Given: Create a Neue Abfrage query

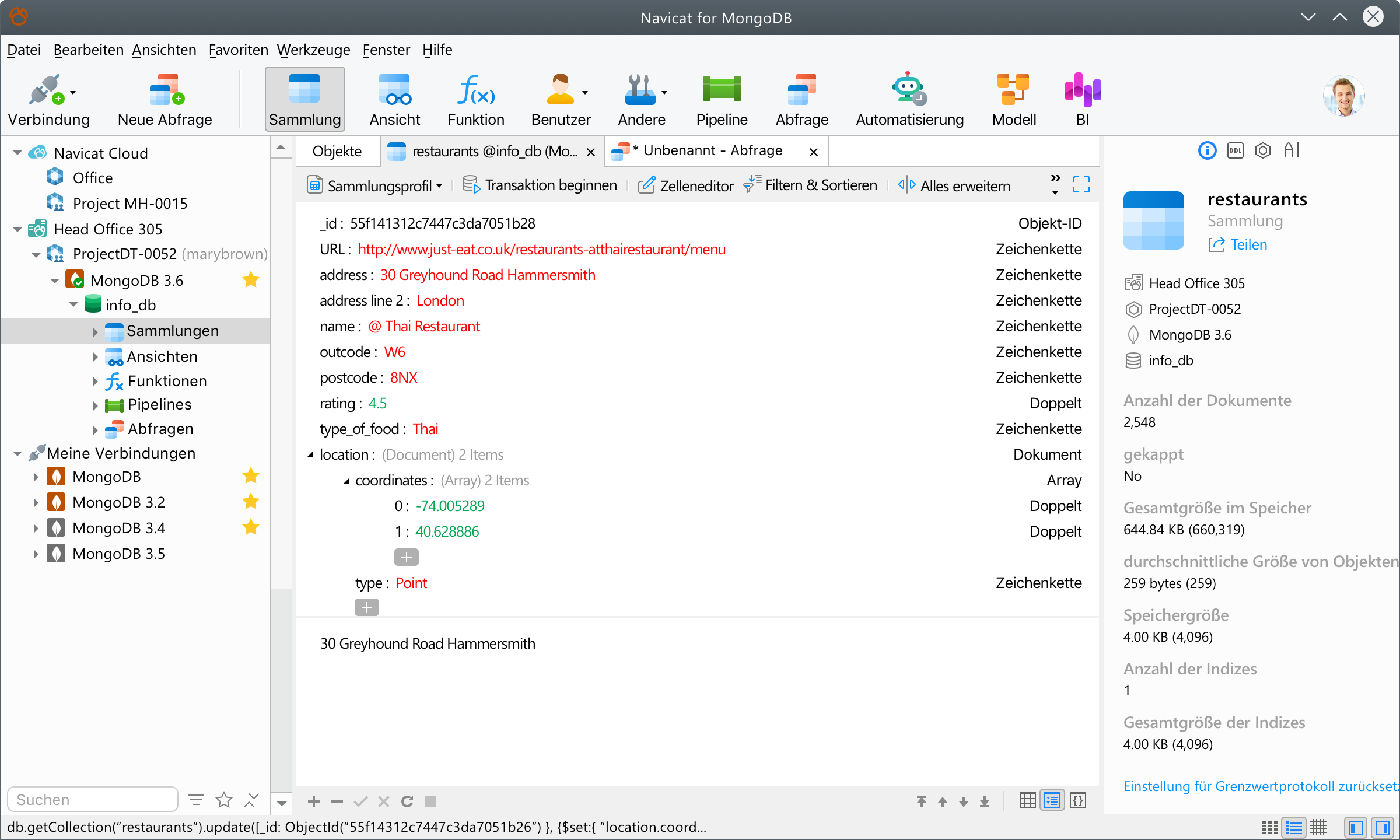Looking at the screenshot, I should click(x=165, y=100).
